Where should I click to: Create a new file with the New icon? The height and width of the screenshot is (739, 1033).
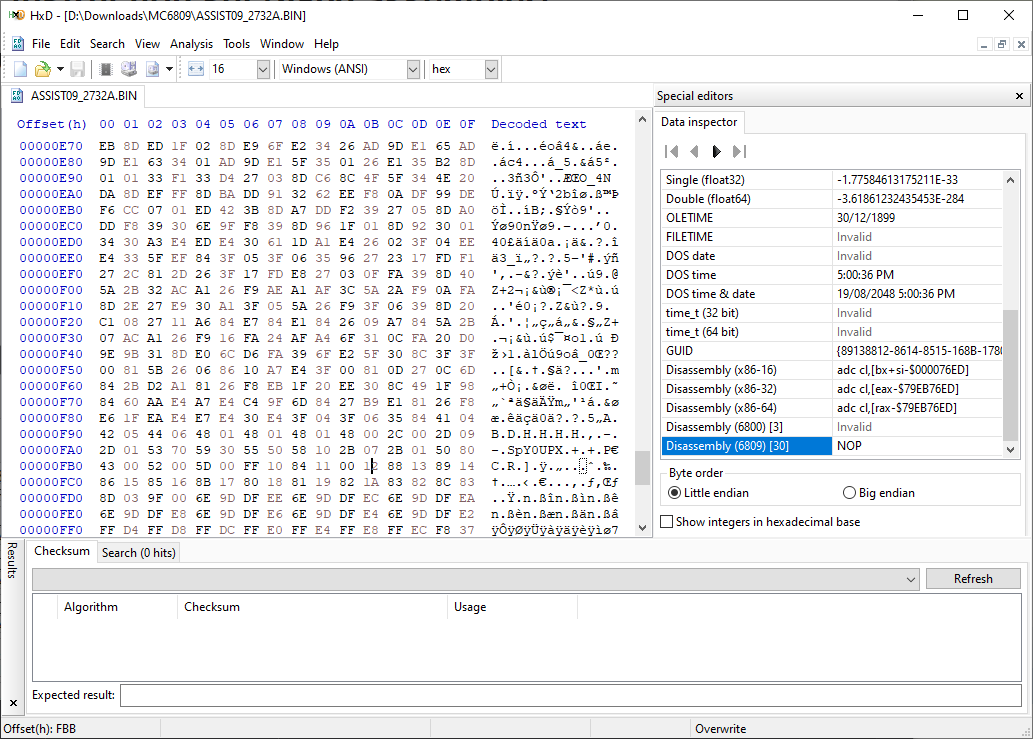pos(20,69)
